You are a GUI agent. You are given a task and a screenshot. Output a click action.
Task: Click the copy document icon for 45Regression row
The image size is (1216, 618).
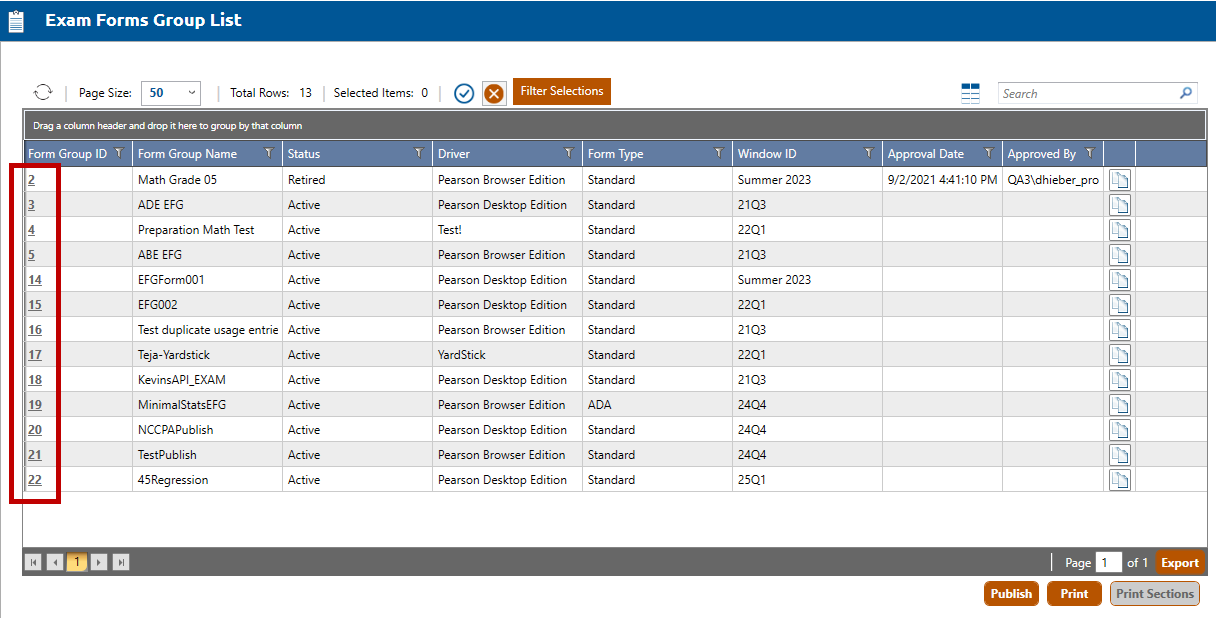click(x=1120, y=480)
